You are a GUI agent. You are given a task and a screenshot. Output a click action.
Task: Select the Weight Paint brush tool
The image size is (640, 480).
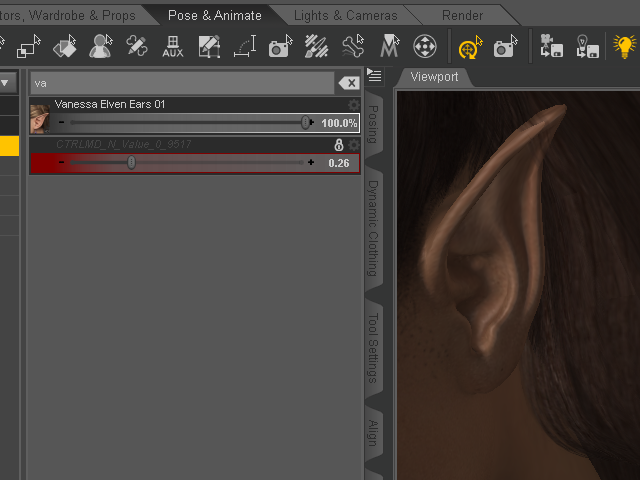click(x=317, y=46)
